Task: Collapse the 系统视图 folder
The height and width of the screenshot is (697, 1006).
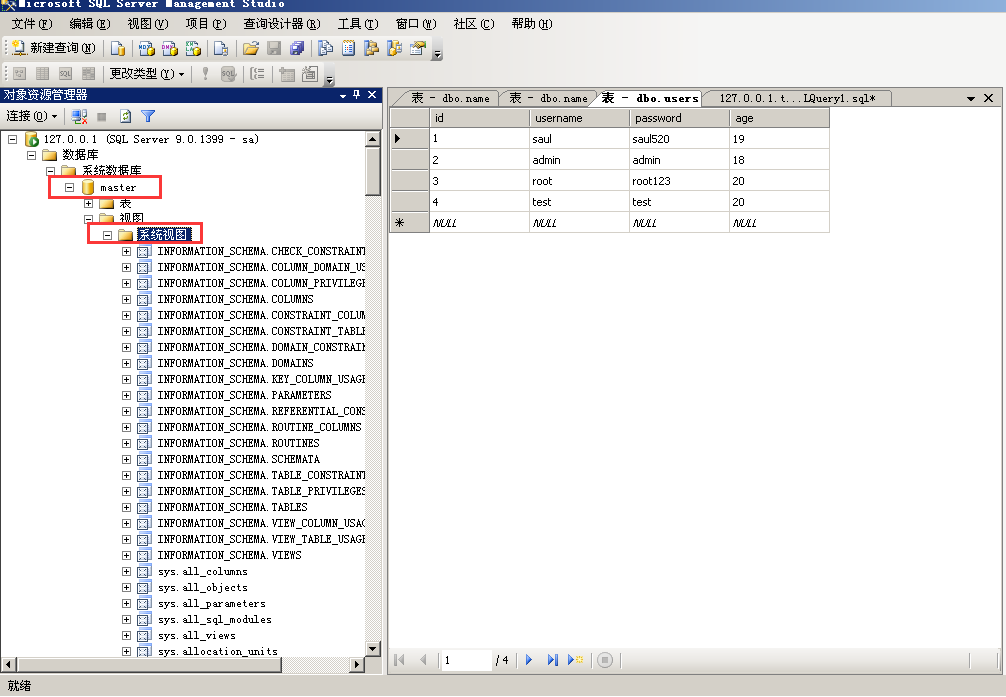Action: (x=107, y=236)
